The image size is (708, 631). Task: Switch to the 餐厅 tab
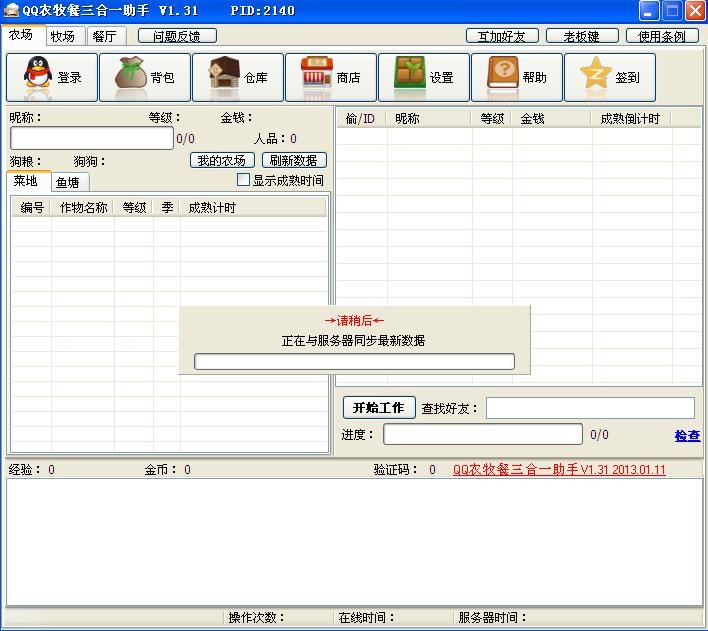tap(104, 36)
